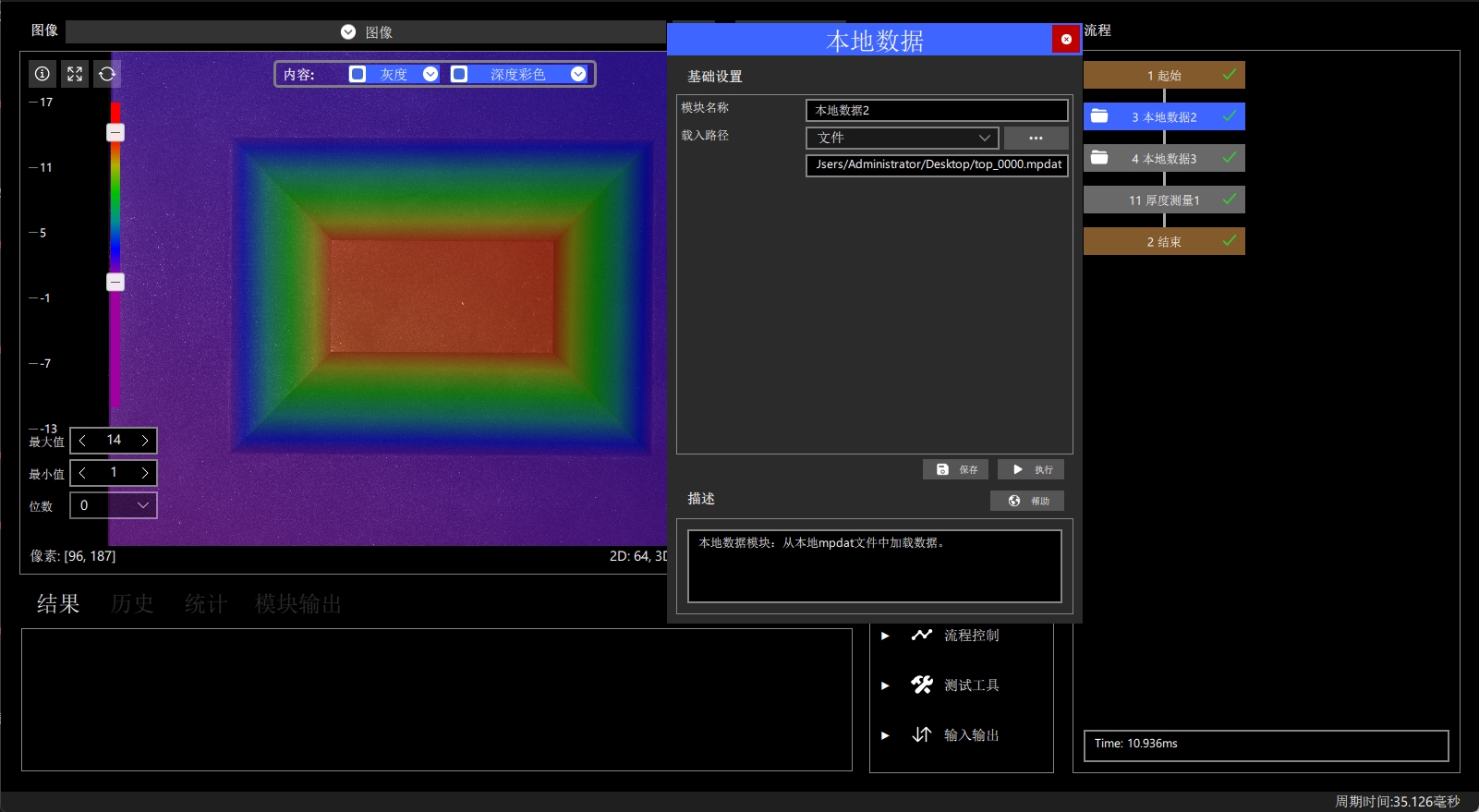The width and height of the screenshot is (1479, 812).
Task: Click the 保存 save button
Action: (956, 469)
